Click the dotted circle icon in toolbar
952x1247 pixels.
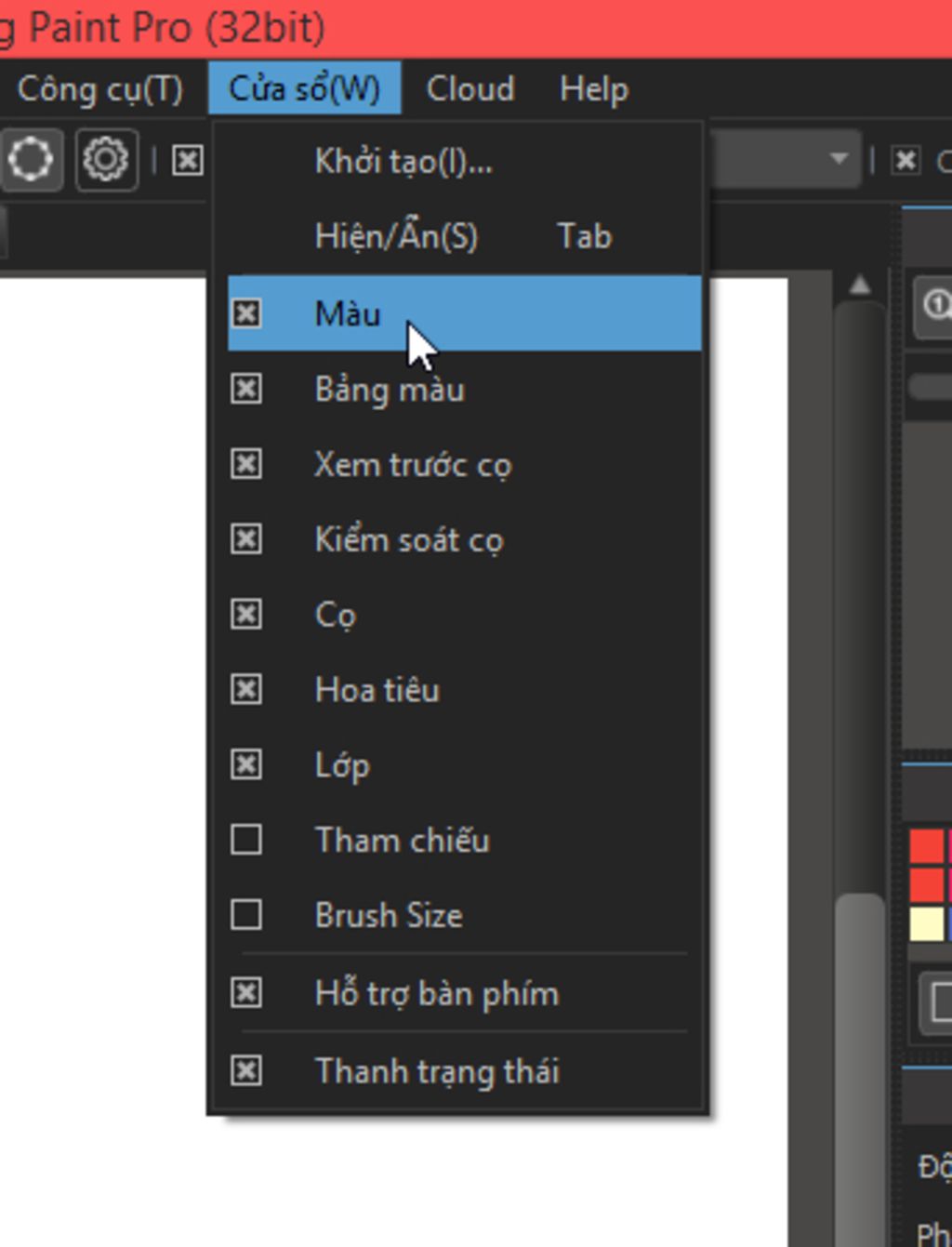pyautogui.click(x=31, y=160)
